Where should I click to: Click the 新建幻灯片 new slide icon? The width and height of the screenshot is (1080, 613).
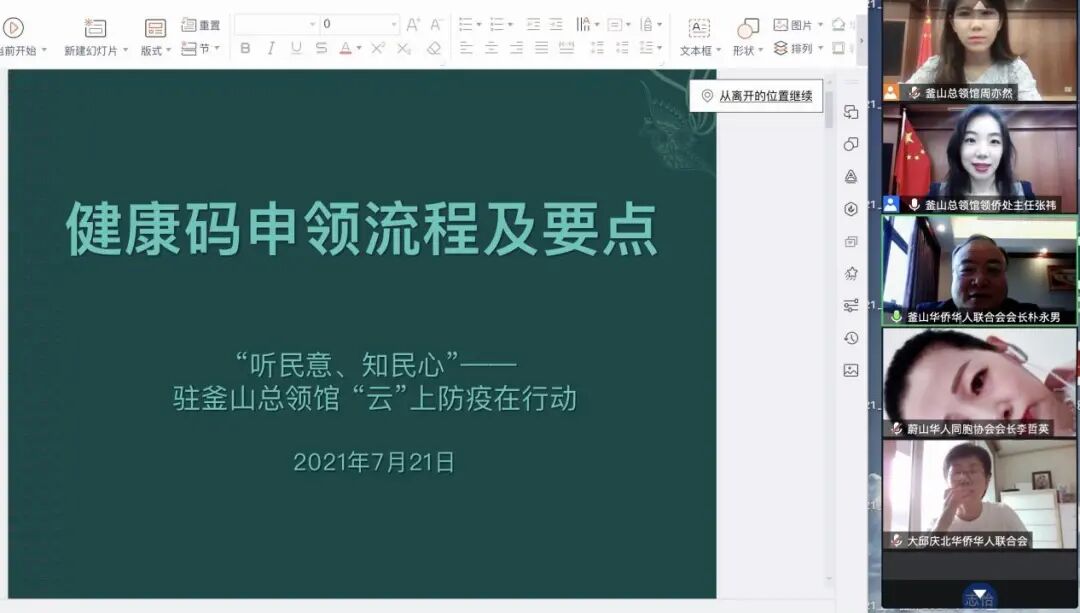(x=95, y=28)
